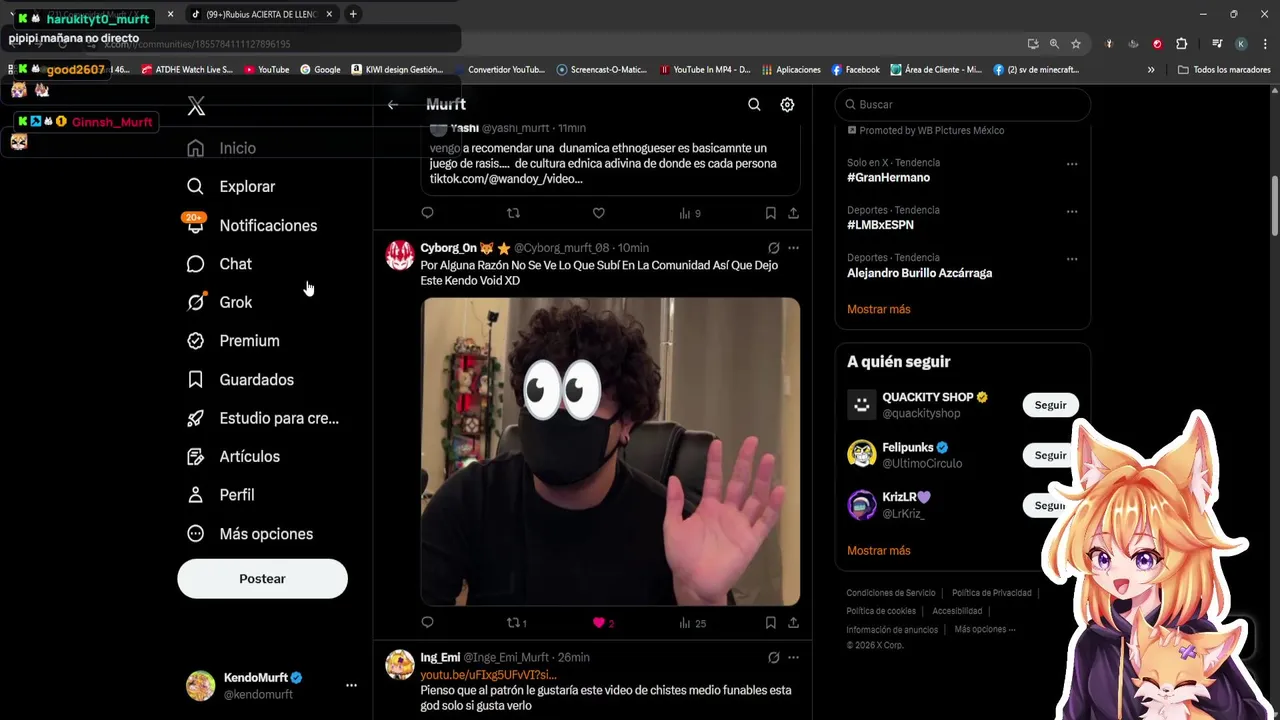Show more accounts to follow
Screen dimensions: 1280x720
[879, 551]
